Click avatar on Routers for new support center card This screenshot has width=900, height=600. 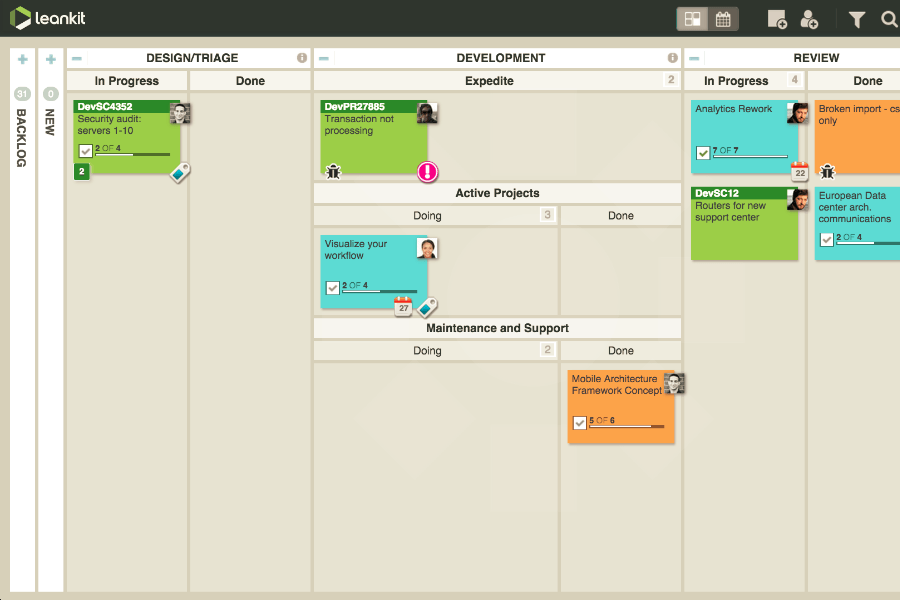798,199
